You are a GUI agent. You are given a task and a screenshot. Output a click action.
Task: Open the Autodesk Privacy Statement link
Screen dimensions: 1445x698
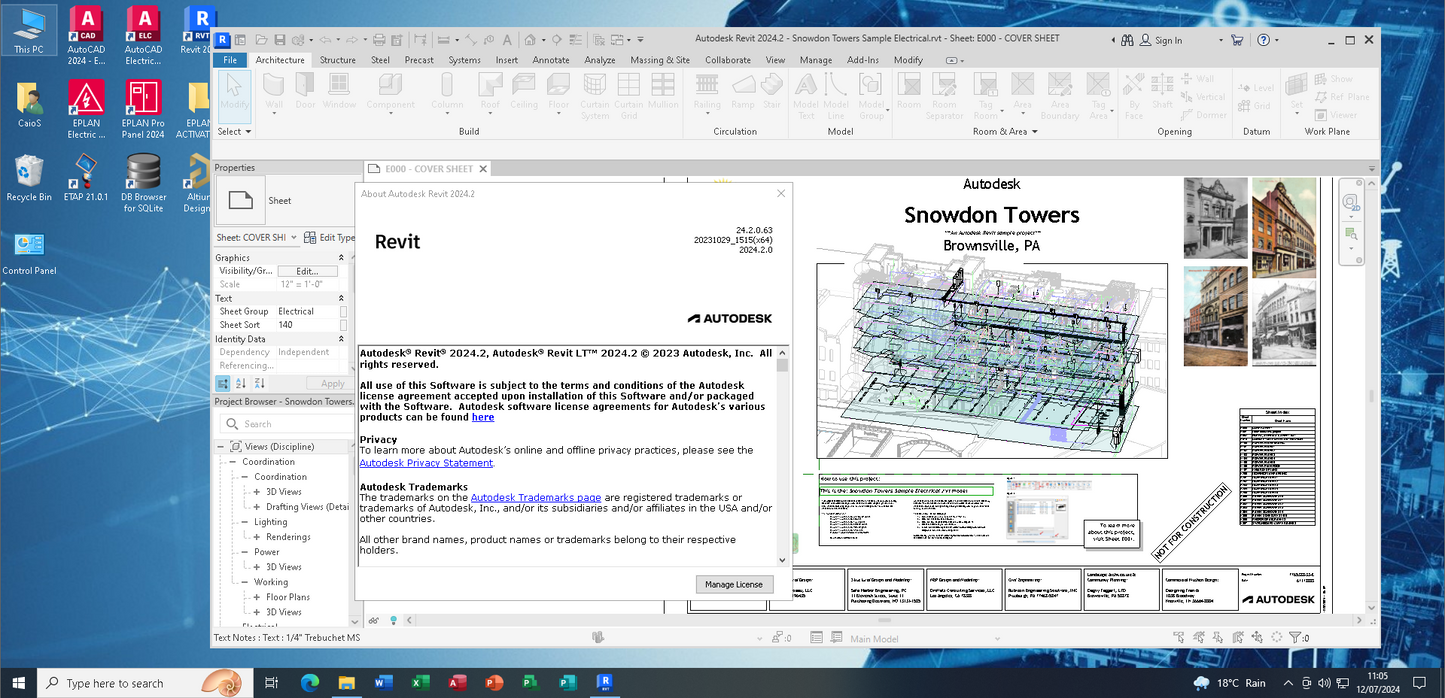pyautogui.click(x=426, y=463)
